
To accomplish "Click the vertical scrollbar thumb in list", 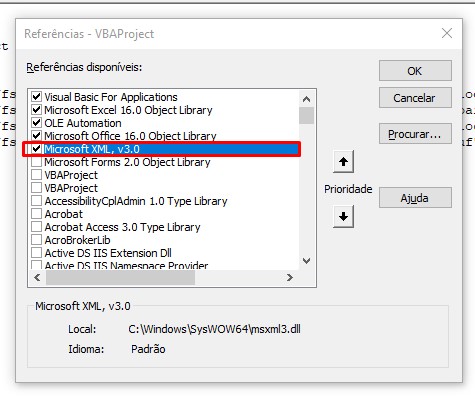I will (306, 115).
